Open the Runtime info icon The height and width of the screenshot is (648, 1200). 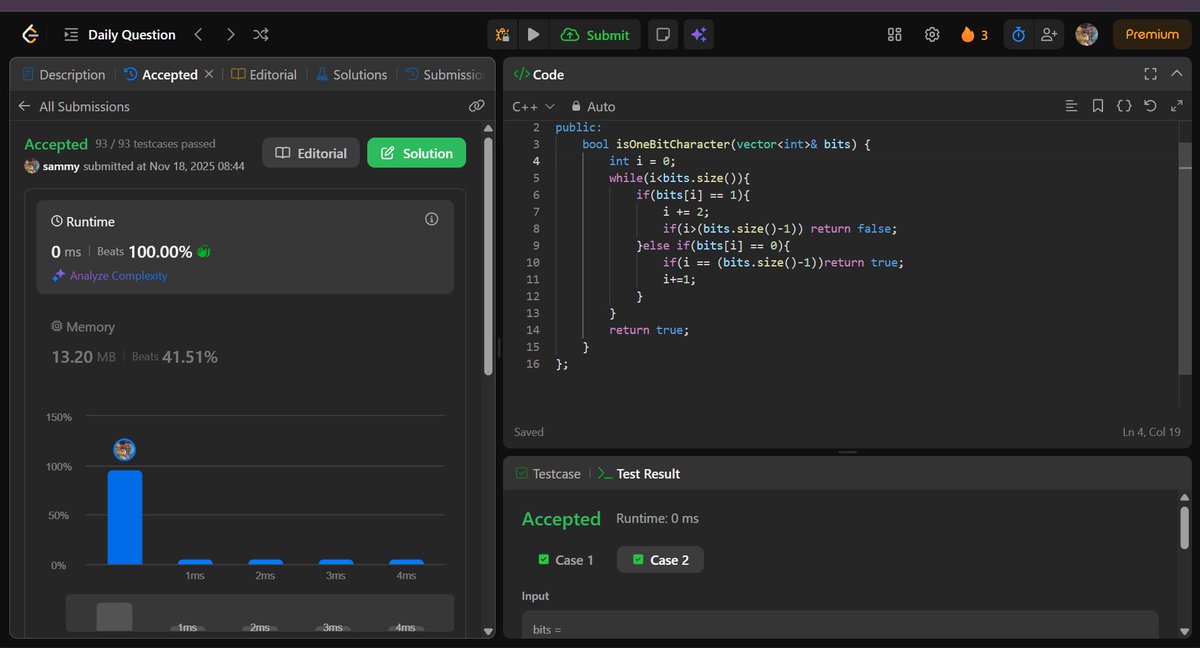pyautogui.click(x=432, y=219)
